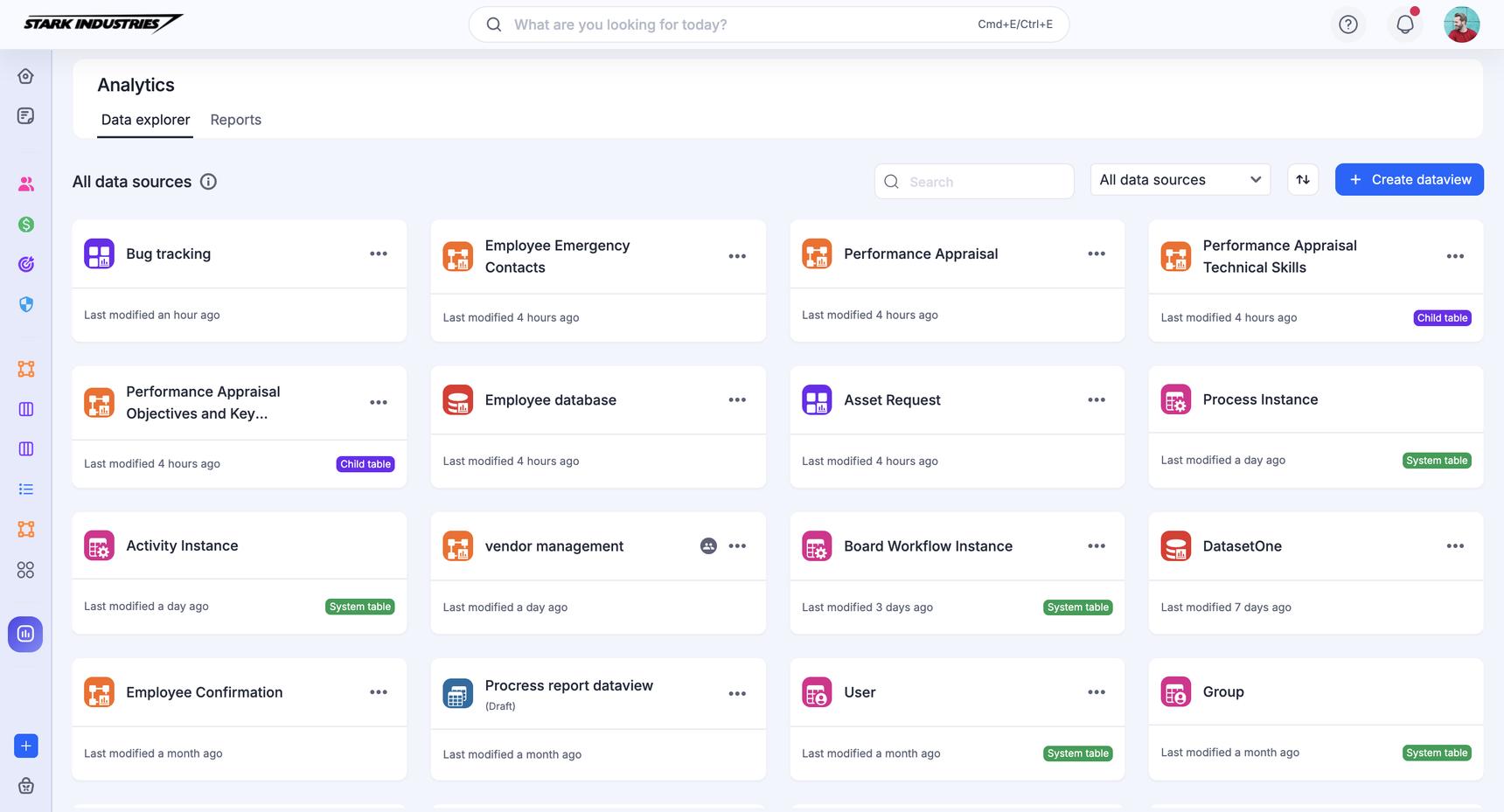
Task: Click the info icon beside All data sources
Action: coord(208,182)
